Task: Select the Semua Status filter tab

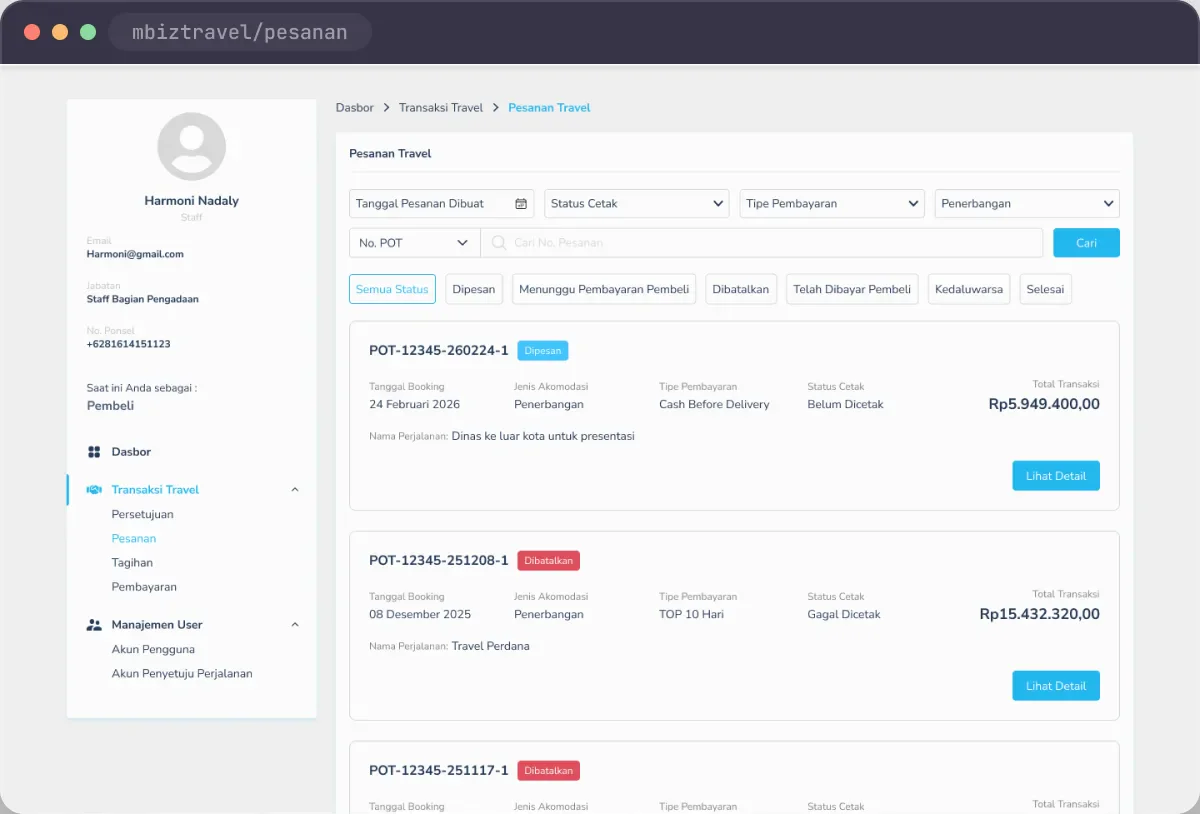Action: point(392,289)
